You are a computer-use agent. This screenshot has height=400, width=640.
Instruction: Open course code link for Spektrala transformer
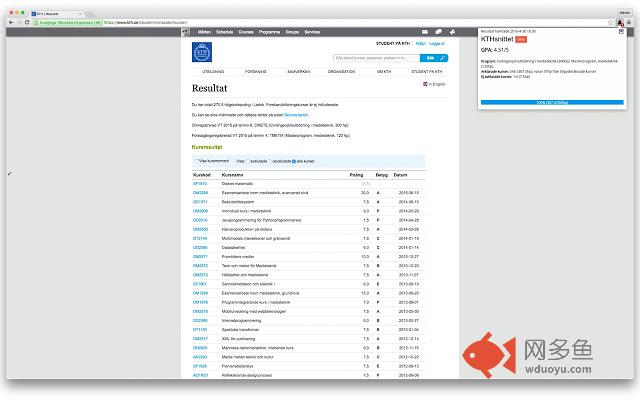pyautogui.click(x=200, y=329)
